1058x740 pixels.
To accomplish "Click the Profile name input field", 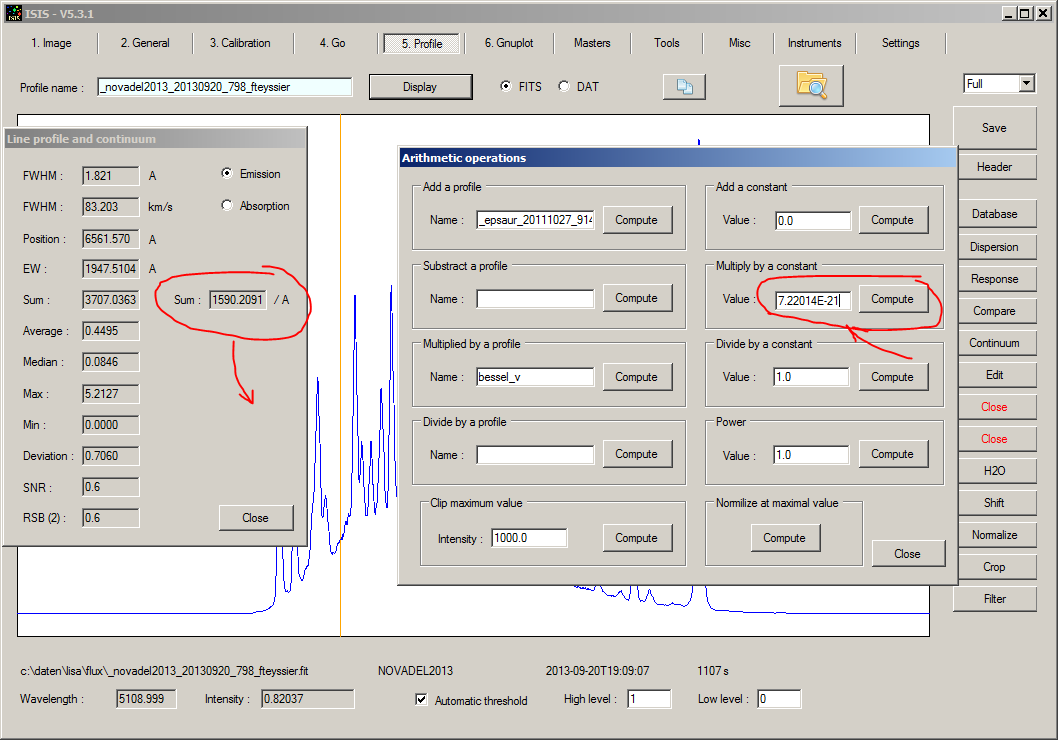I will 224,87.
